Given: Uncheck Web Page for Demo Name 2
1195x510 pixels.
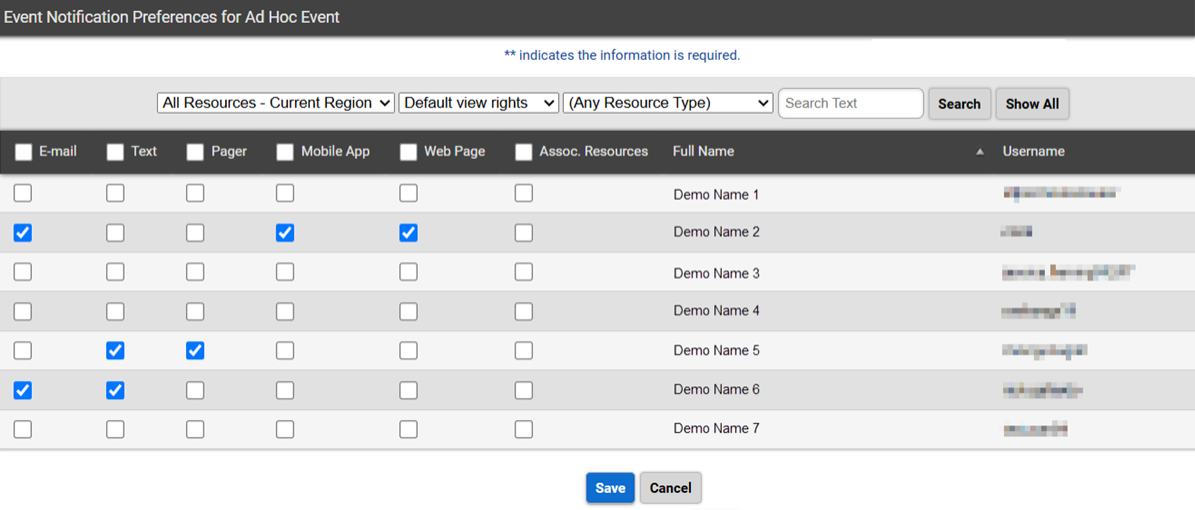Looking at the screenshot, I should [x=408, y=233].
